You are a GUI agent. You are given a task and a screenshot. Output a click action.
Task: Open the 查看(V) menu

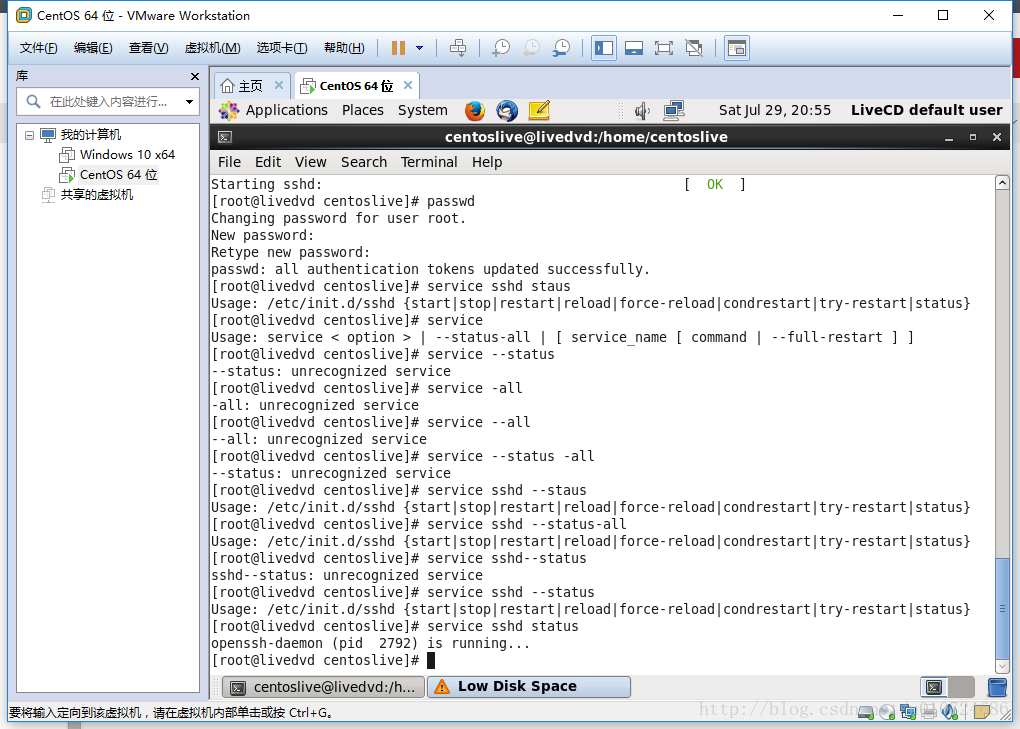tap(148, 48)
